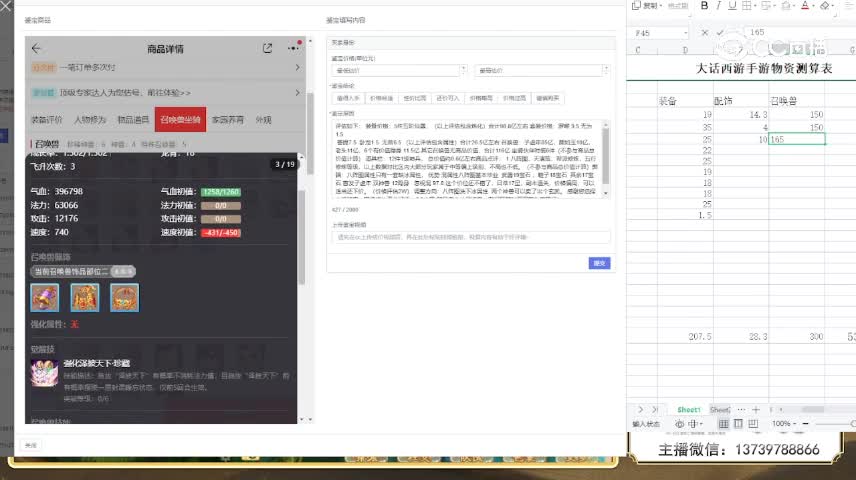856x480 pixels.
Task: Click the 复制 copy icon in spreadsheet
Action: [x=636, y=5]
